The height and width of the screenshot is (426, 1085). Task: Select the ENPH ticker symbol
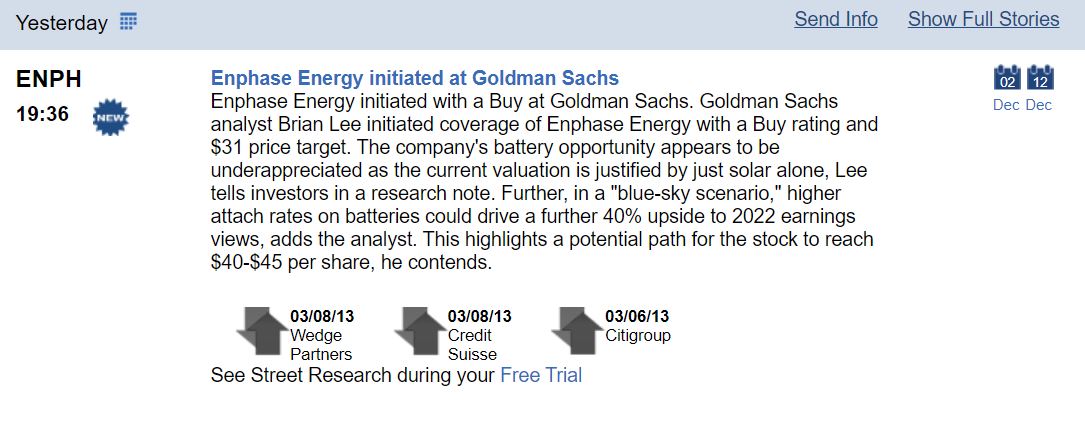[49, 80]
